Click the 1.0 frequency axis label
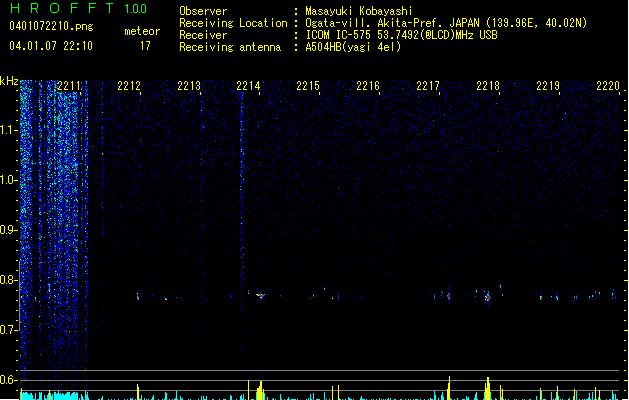 pos(8,180)
